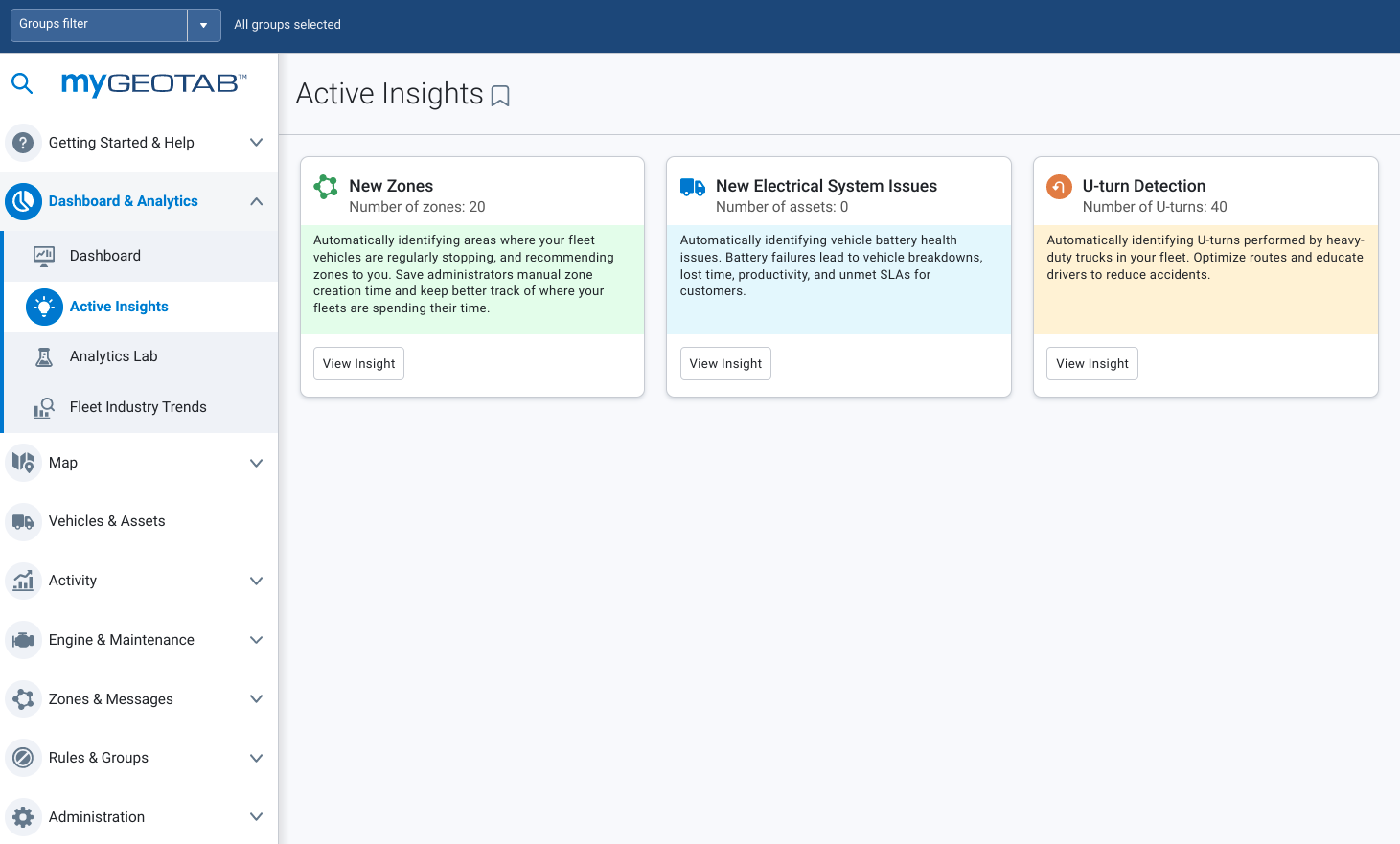The width and height of the screenshot is (1400, 844).
Task: Open Zones & Messages in the sidebar
Action: (110, 699)
